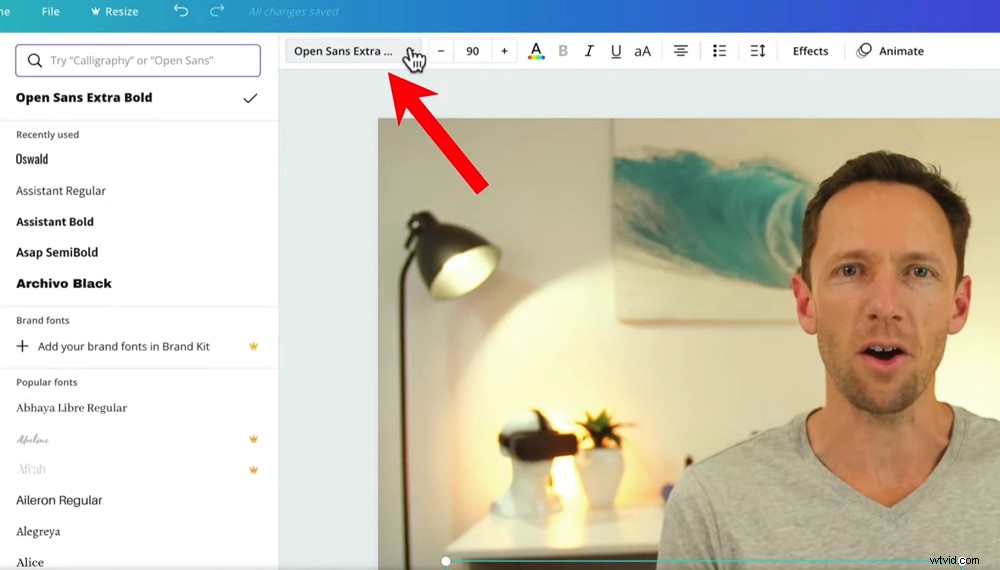Click the crown icon beside Brand Kit
The width and height of the screenshot is (1000, 570).
[x=253, y=346]
